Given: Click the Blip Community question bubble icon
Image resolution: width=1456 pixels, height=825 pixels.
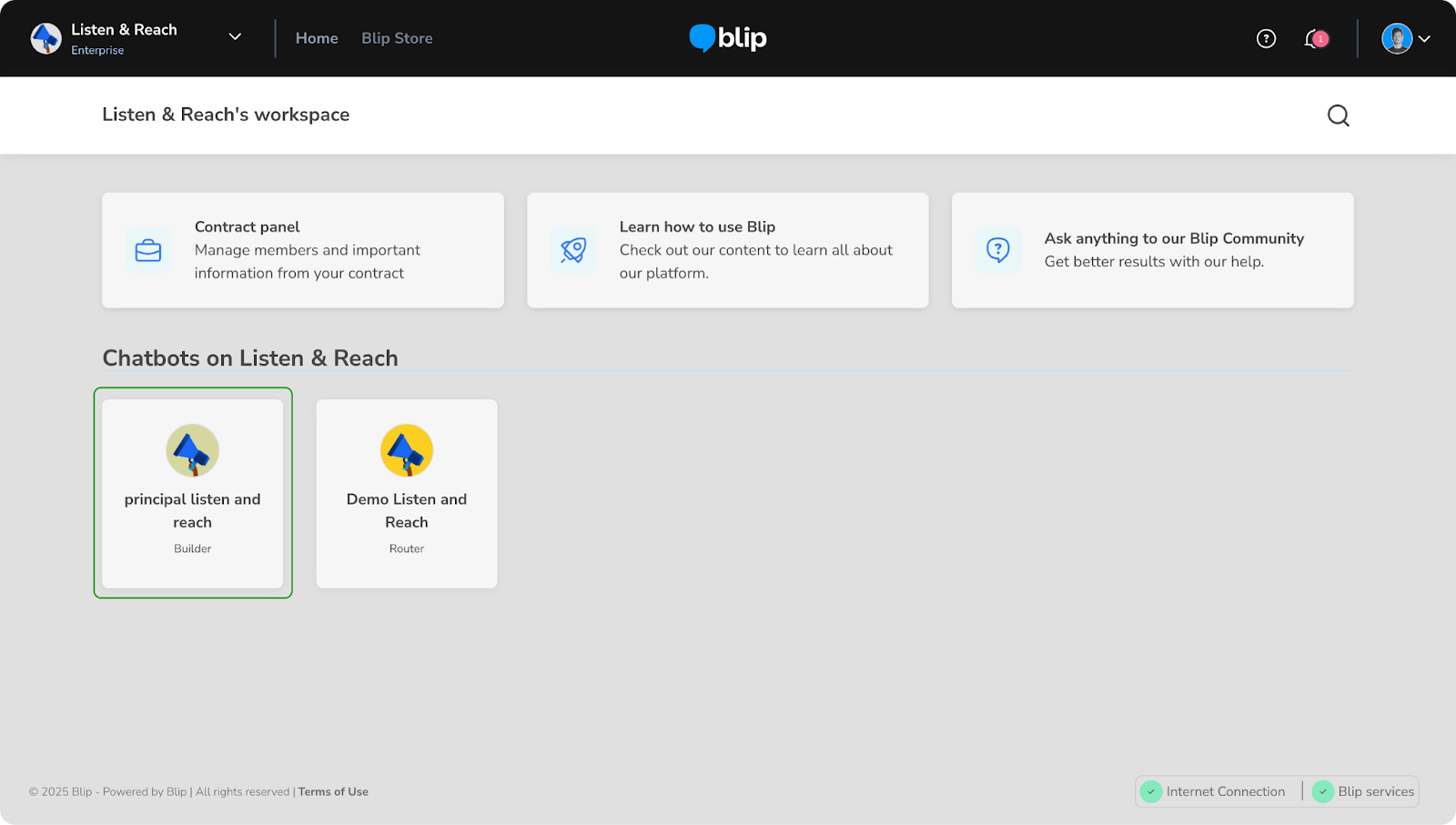Looking at the screenshot, I should coord(998,250).
